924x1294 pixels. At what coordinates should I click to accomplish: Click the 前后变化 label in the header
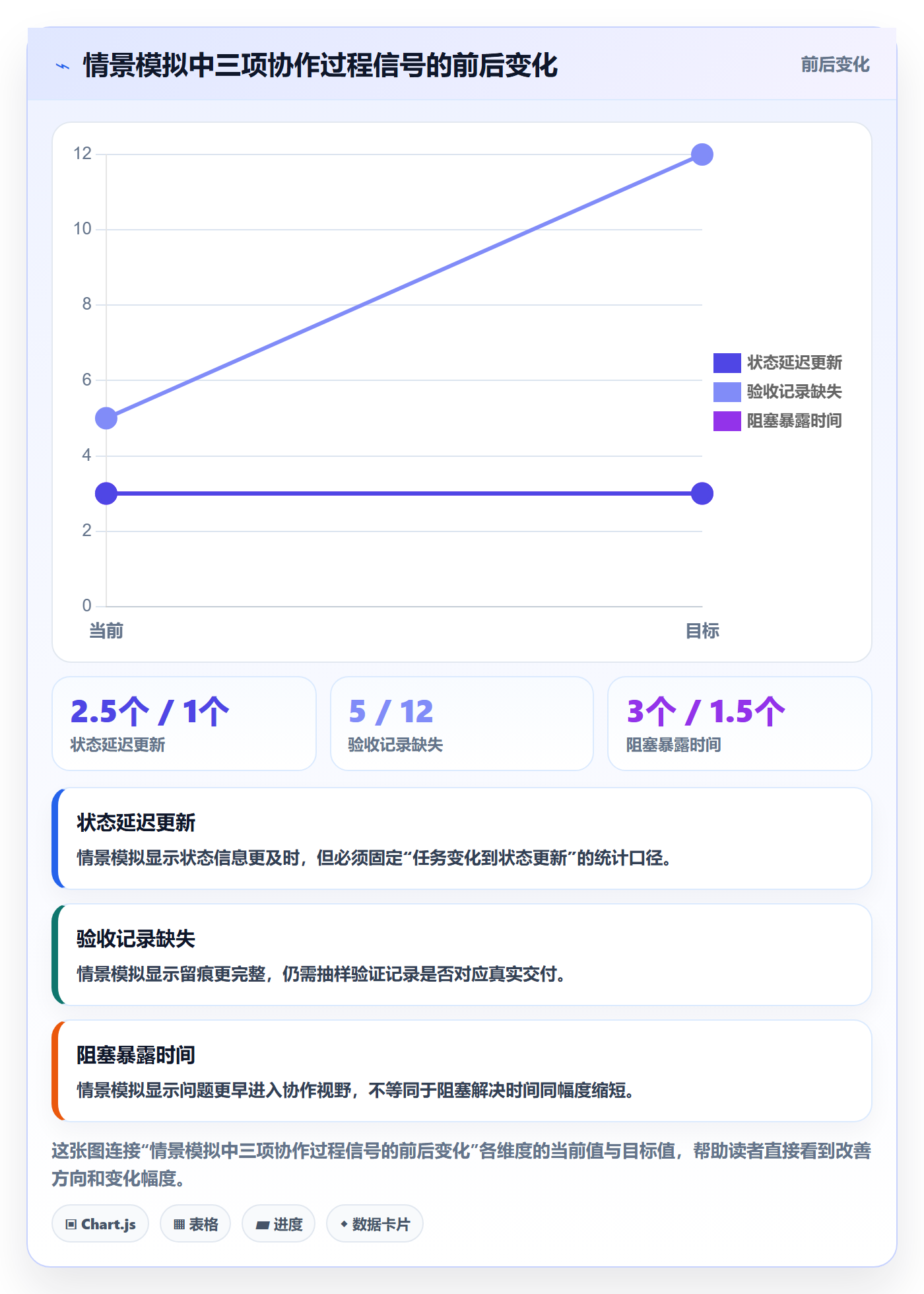(835, 65)
